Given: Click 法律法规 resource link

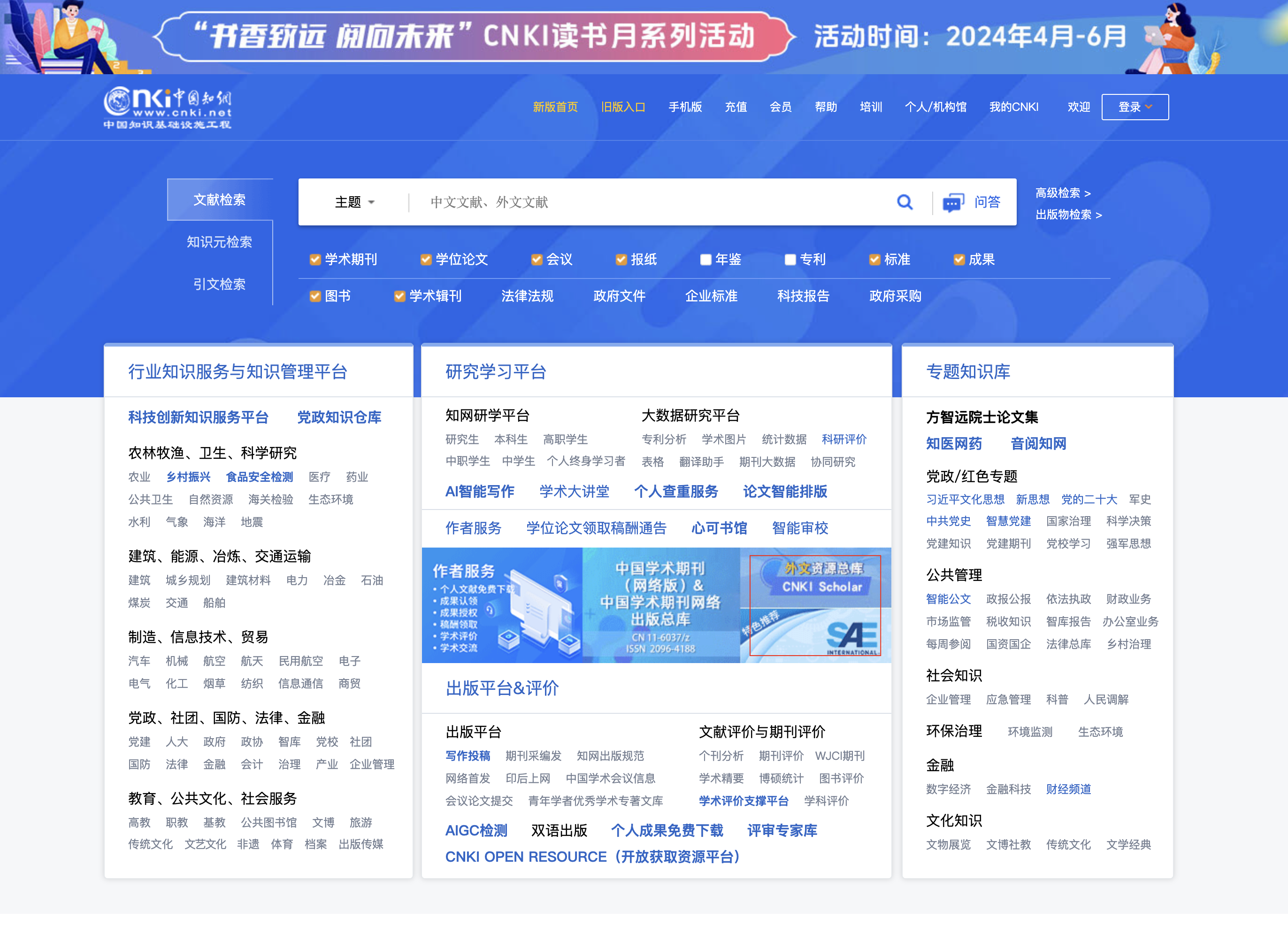Looking at the screenshot, I should 527,296.
